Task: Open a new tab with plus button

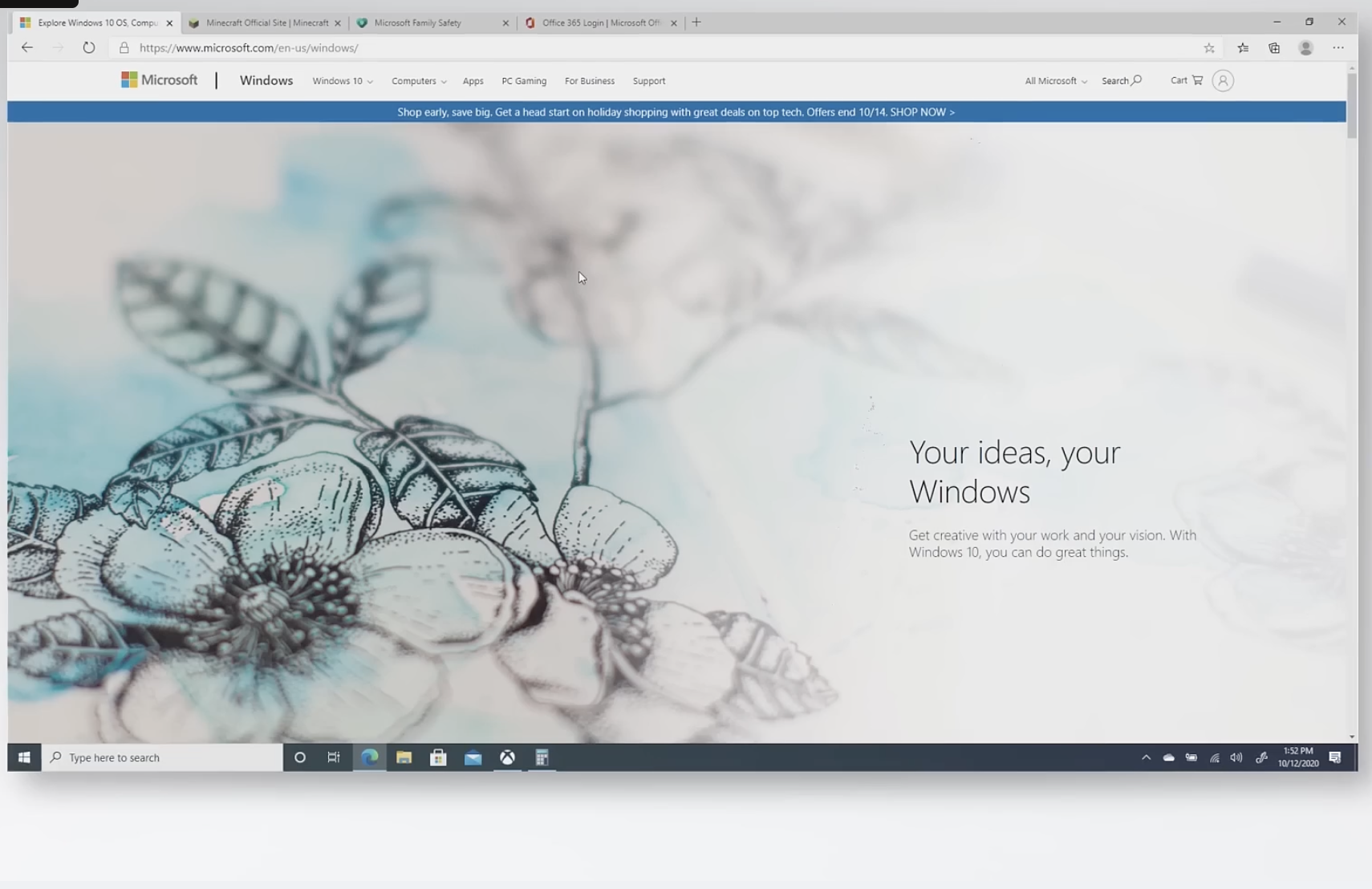Action: [696, 22]
